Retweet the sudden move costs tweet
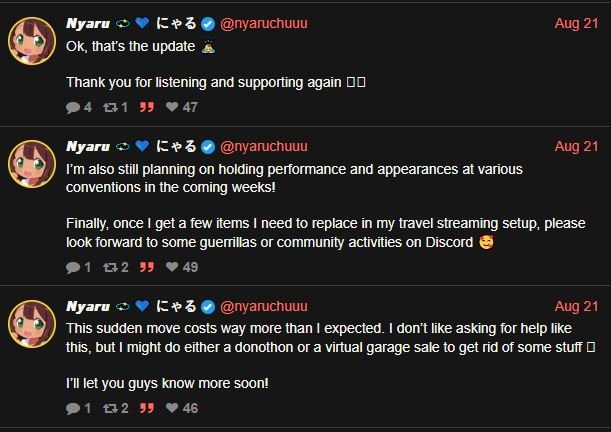Image resolution: width=611 pixels, height=432 pixels. [x=110, y=408]
